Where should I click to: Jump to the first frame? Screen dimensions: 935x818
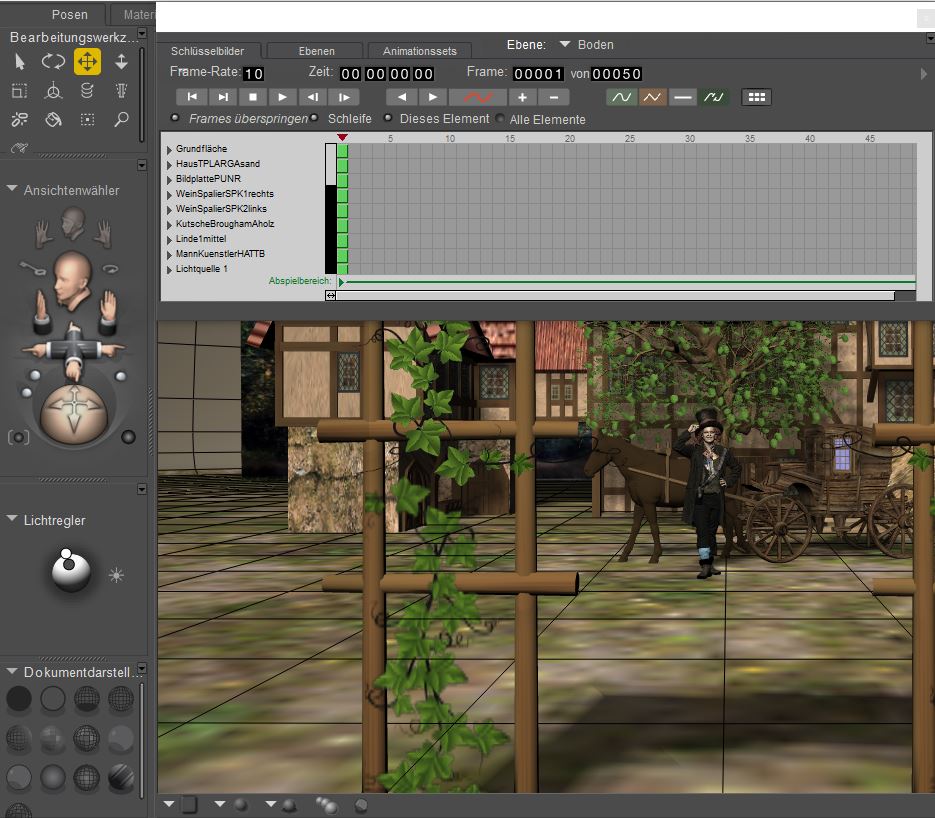tap(191, 97)
